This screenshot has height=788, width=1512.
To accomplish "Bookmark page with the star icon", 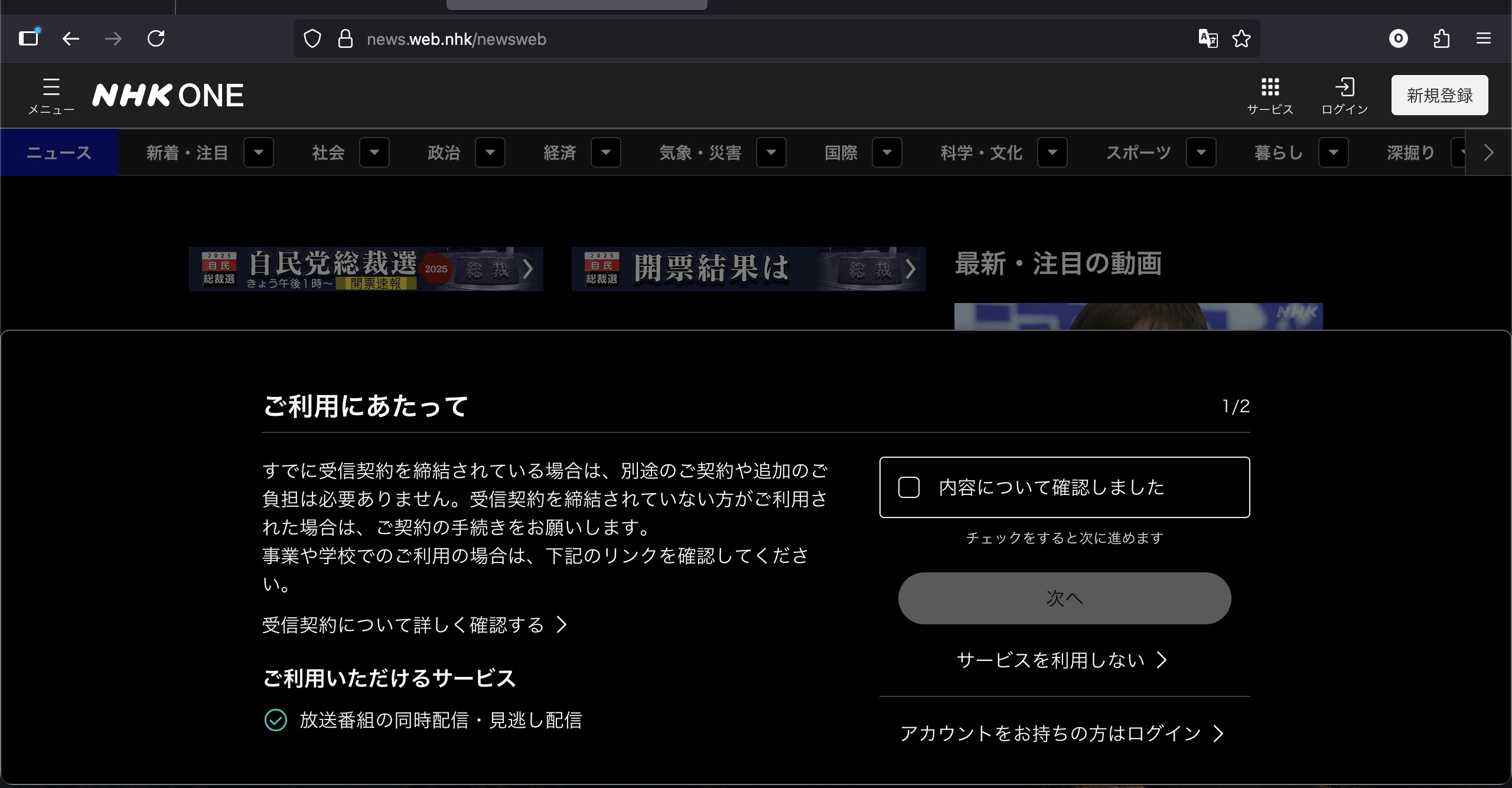I will (1241, 39).
